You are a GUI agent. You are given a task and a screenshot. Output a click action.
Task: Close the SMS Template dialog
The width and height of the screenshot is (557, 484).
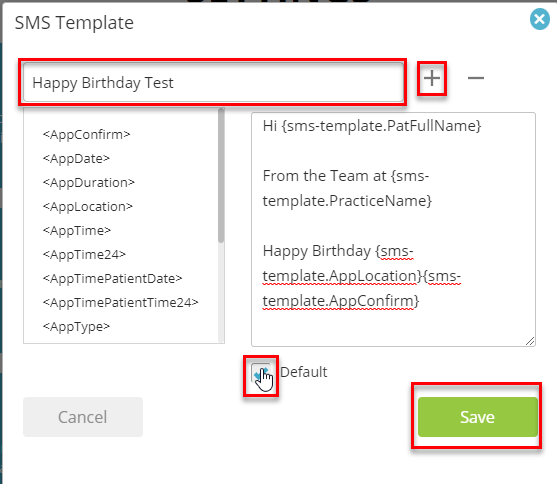click(x=540, y=19)
